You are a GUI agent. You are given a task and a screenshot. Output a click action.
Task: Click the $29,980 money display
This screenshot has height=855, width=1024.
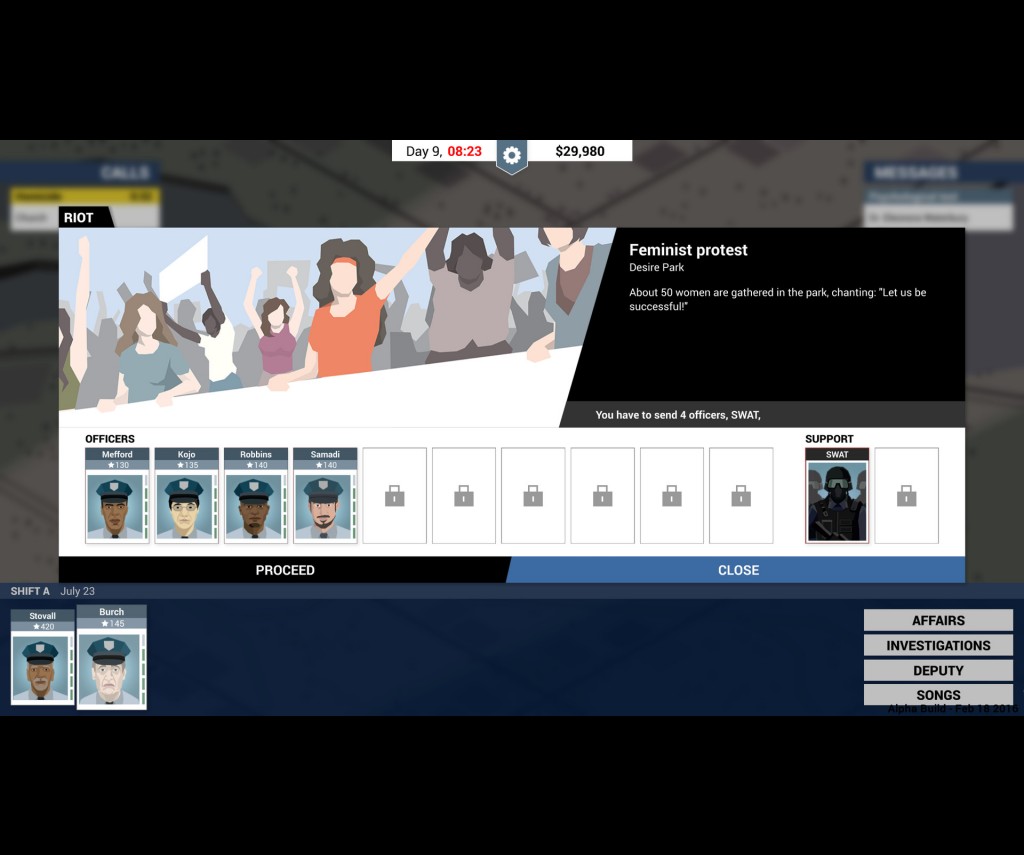(580, 151)
